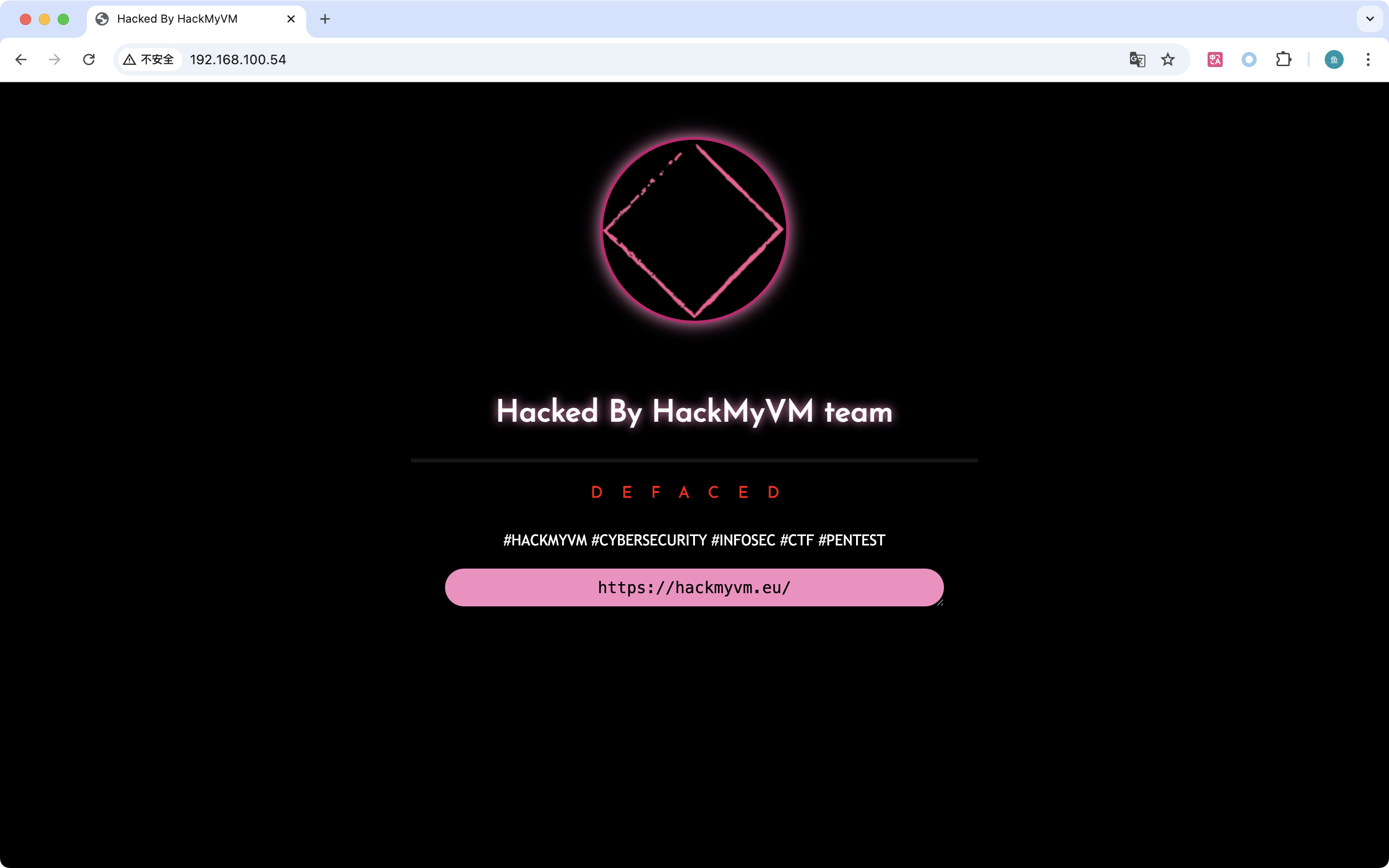This screenshot has height=868, width=1389.
Task: Open Chrome's three-dot menu
Action: tap(1368, 60)
